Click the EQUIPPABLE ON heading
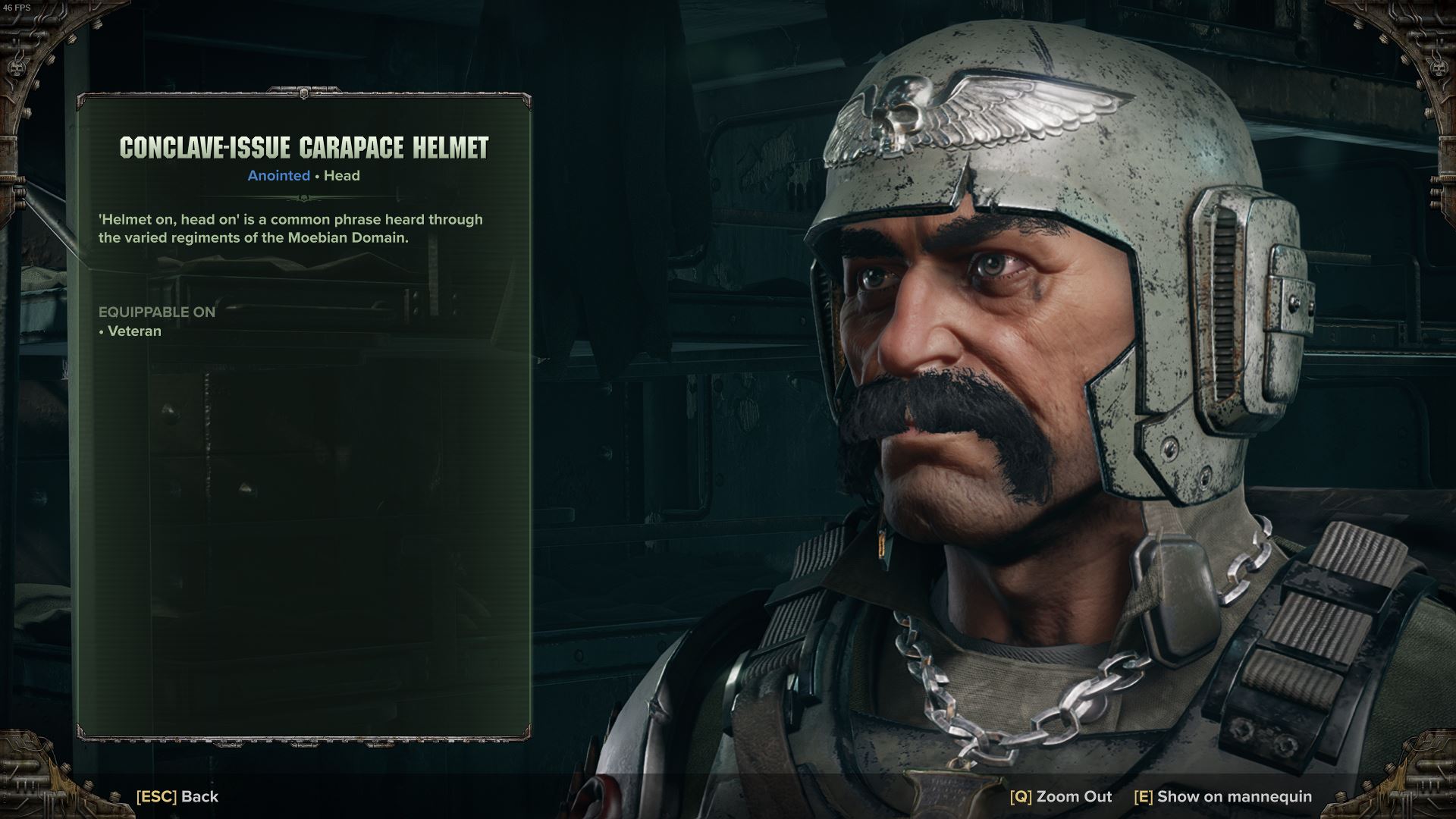 coord(157,312)
